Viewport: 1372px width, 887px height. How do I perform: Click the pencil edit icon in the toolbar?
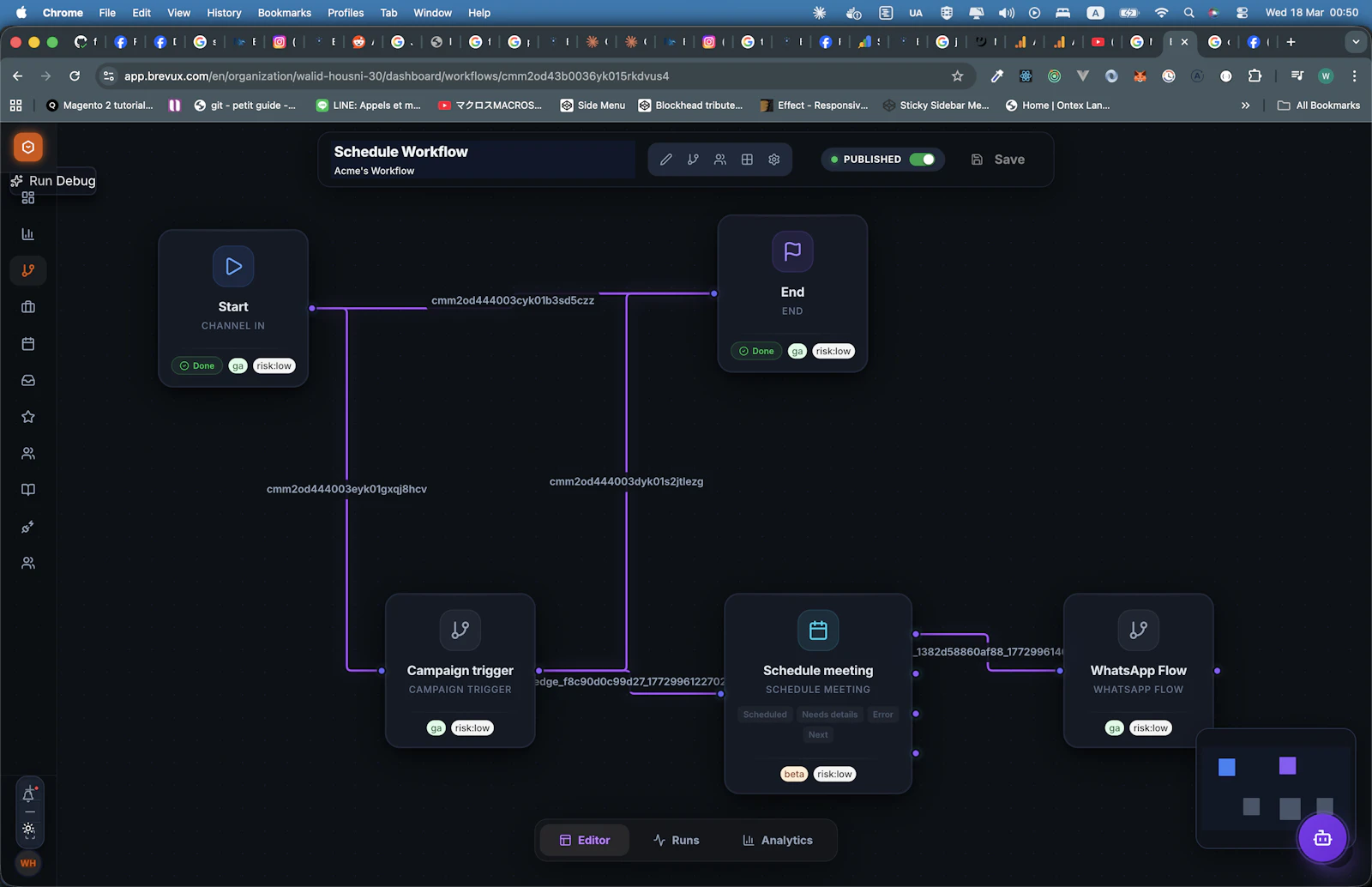(665, 159)
